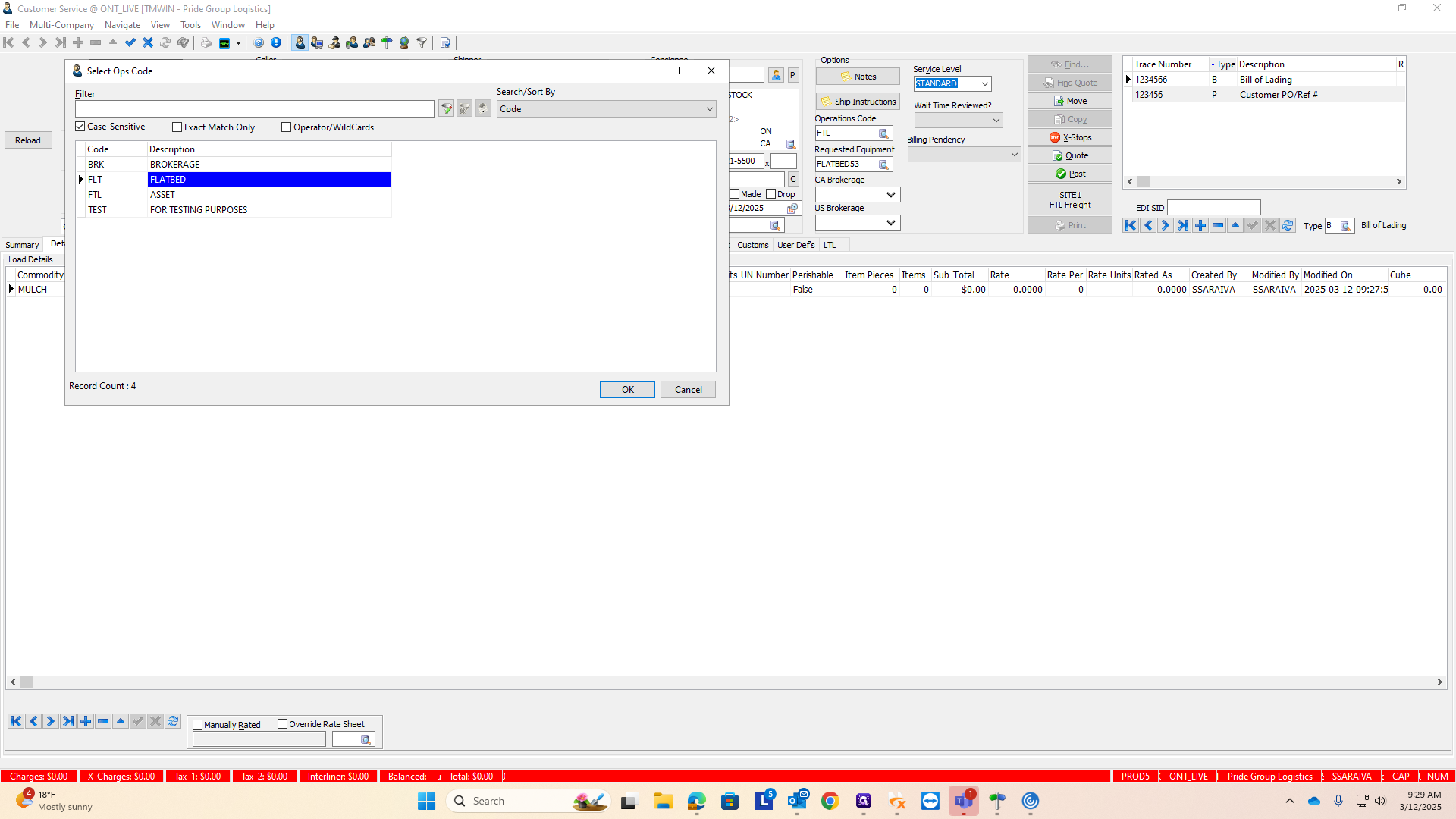This screenshot has width=1456, height=819.
Task: Expand the CA Brokerage dropdown
Action: point(891,195)
